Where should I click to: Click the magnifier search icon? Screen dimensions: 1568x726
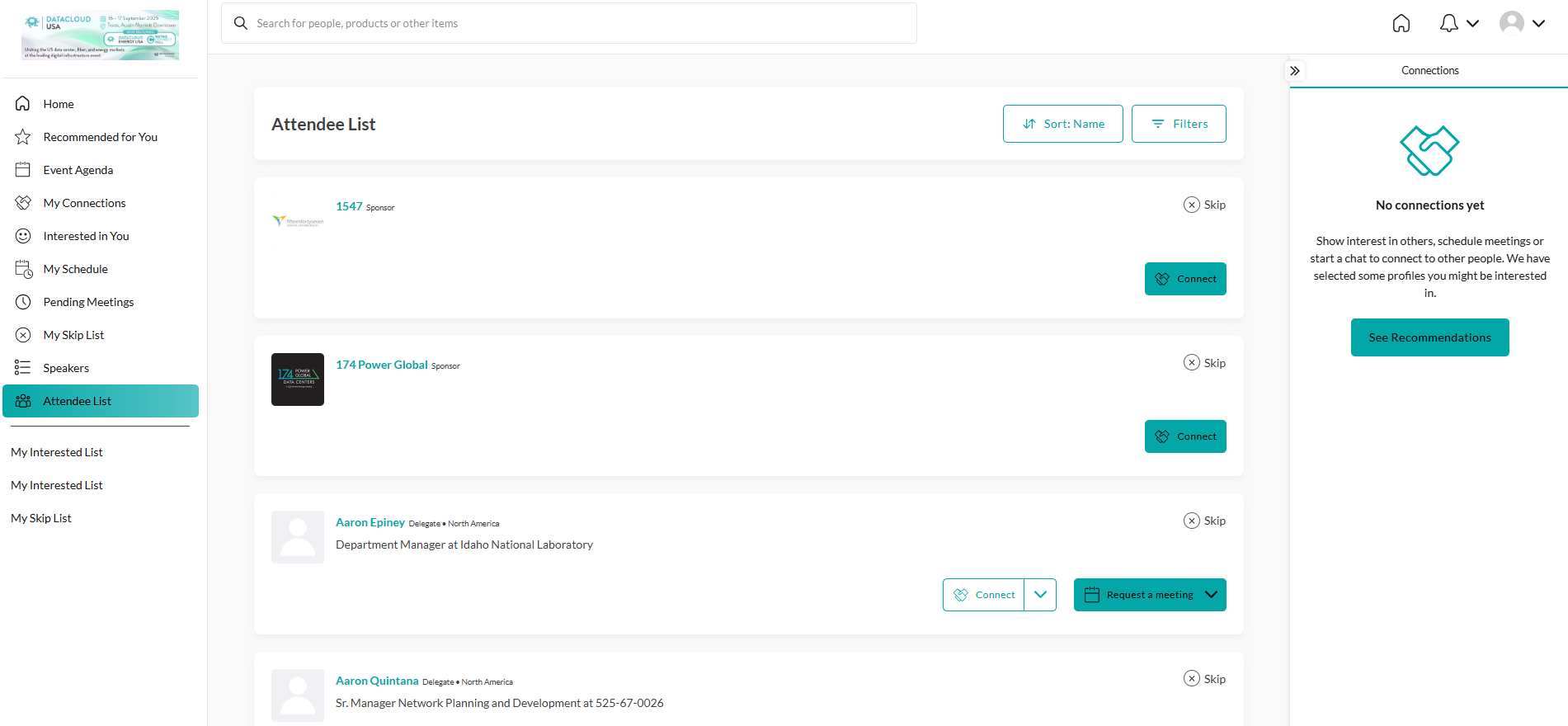point(241,23)
